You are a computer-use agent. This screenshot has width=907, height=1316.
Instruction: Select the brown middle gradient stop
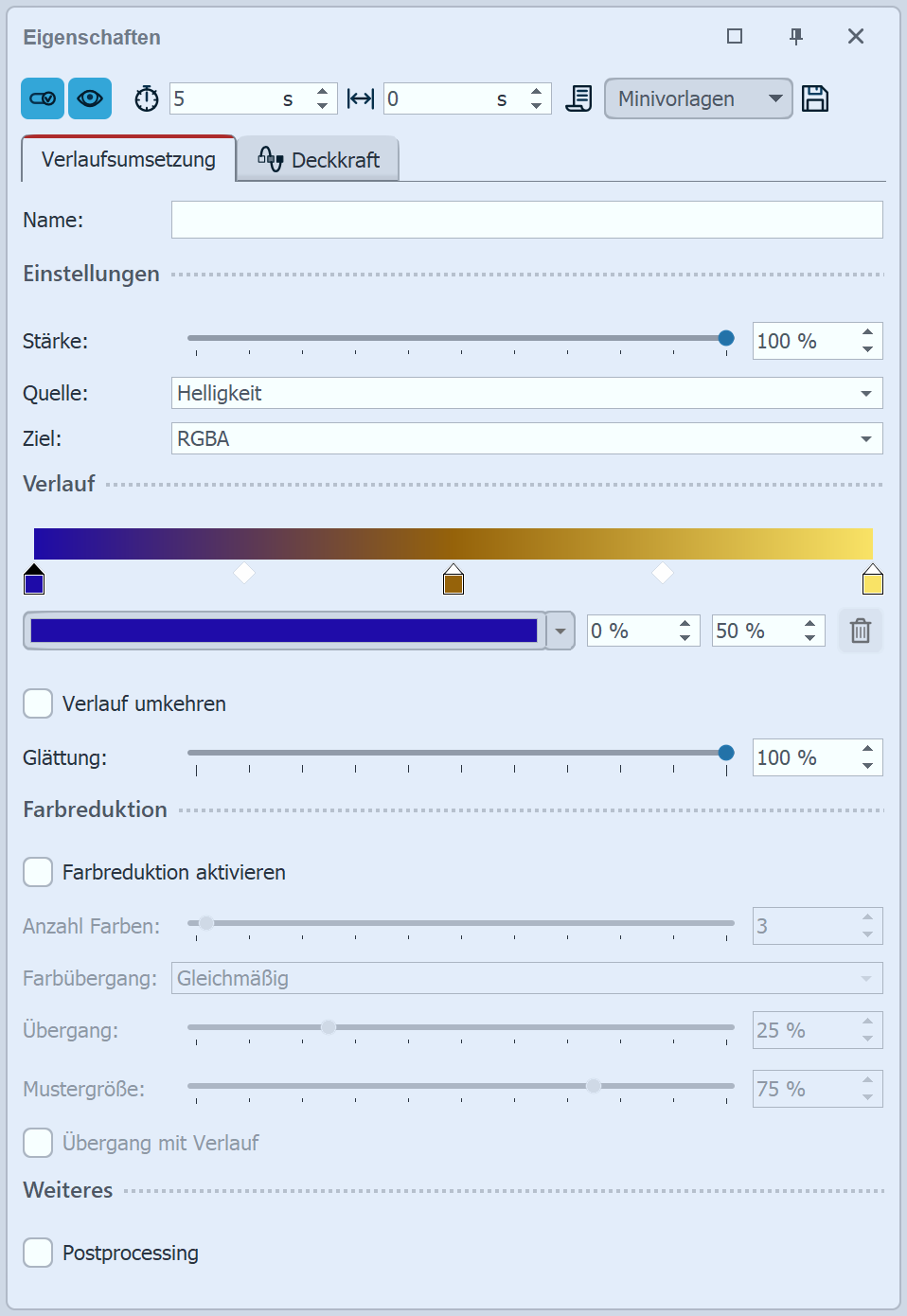coord(453,580)
